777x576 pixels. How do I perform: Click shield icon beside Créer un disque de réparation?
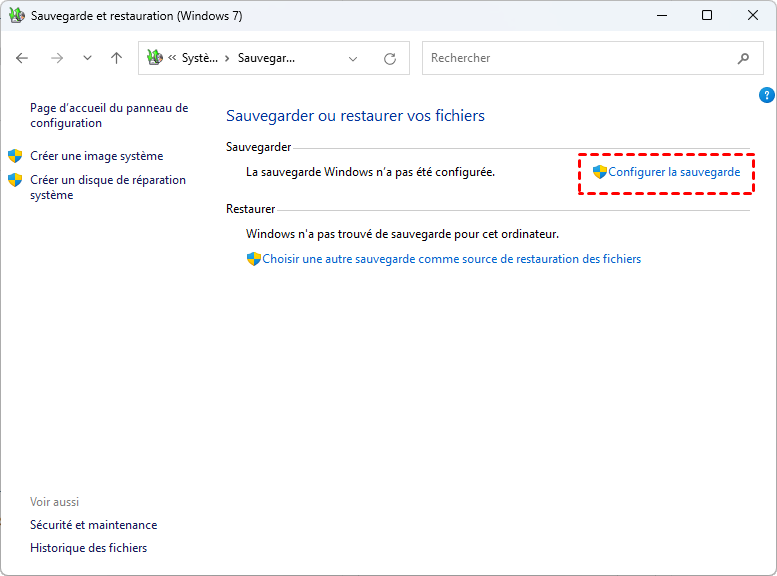click(x=15, y=179)
